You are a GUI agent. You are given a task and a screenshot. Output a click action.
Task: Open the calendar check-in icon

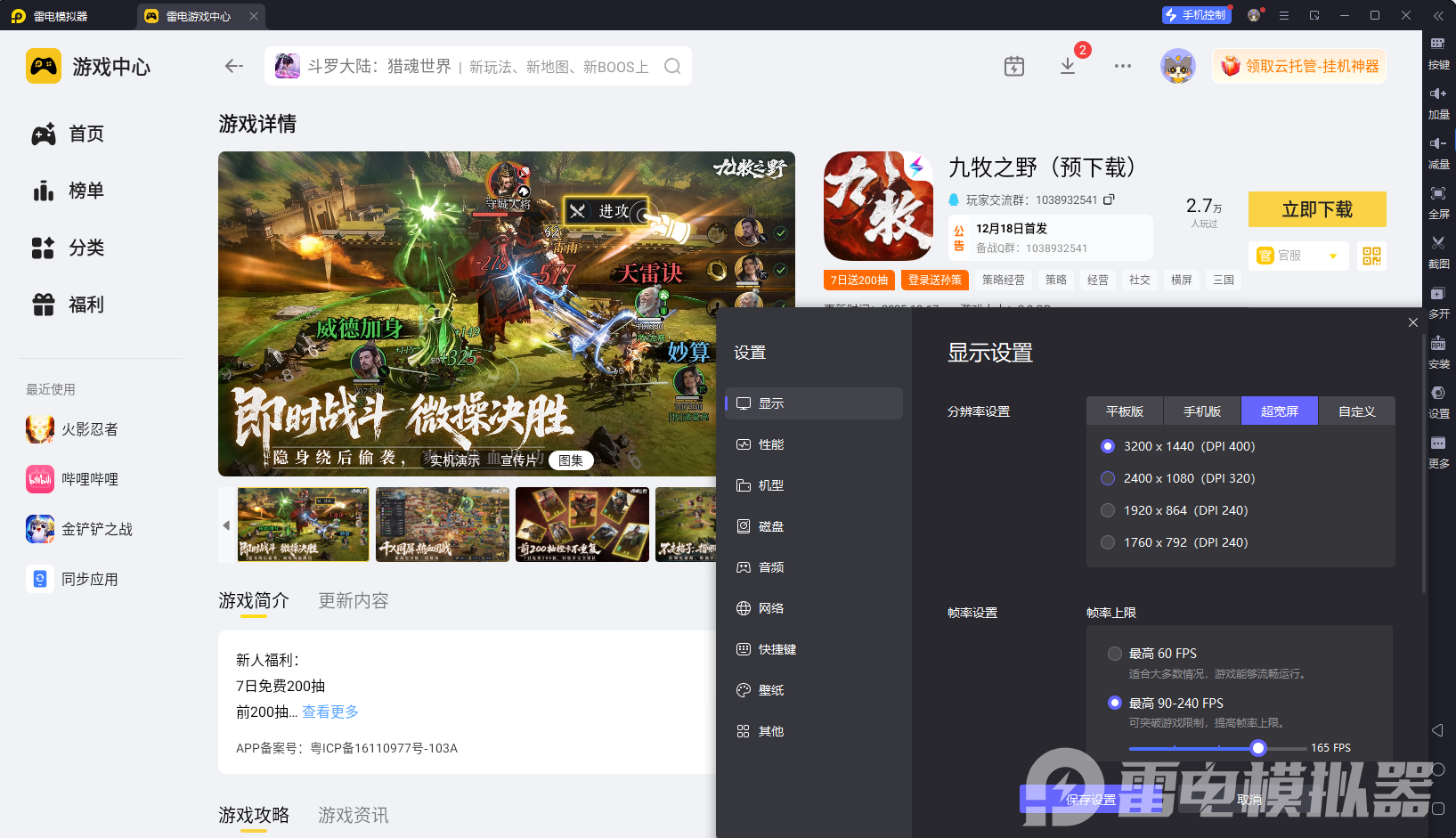tap(1014, 67)
